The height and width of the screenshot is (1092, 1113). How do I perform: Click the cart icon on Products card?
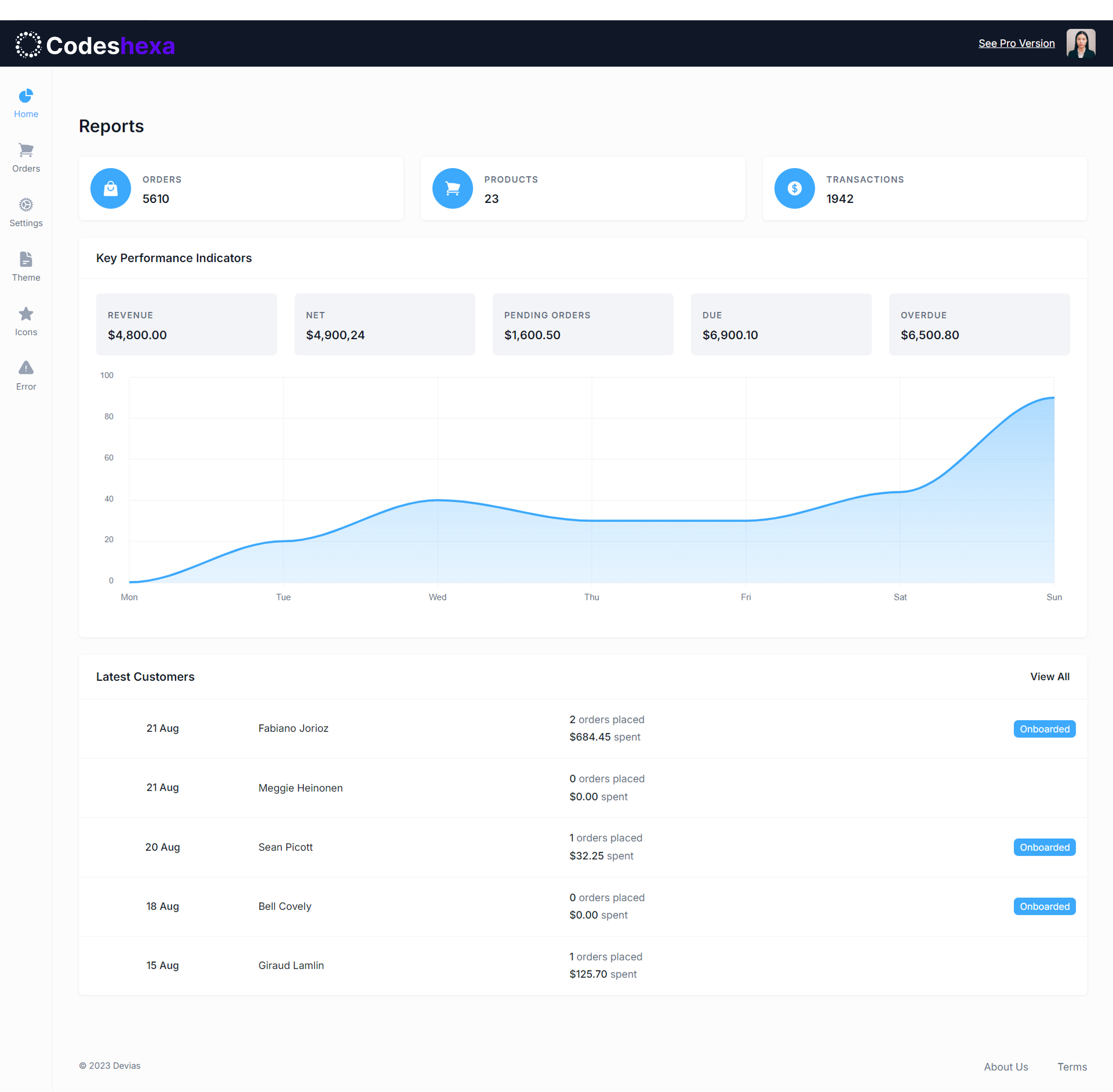452,188
